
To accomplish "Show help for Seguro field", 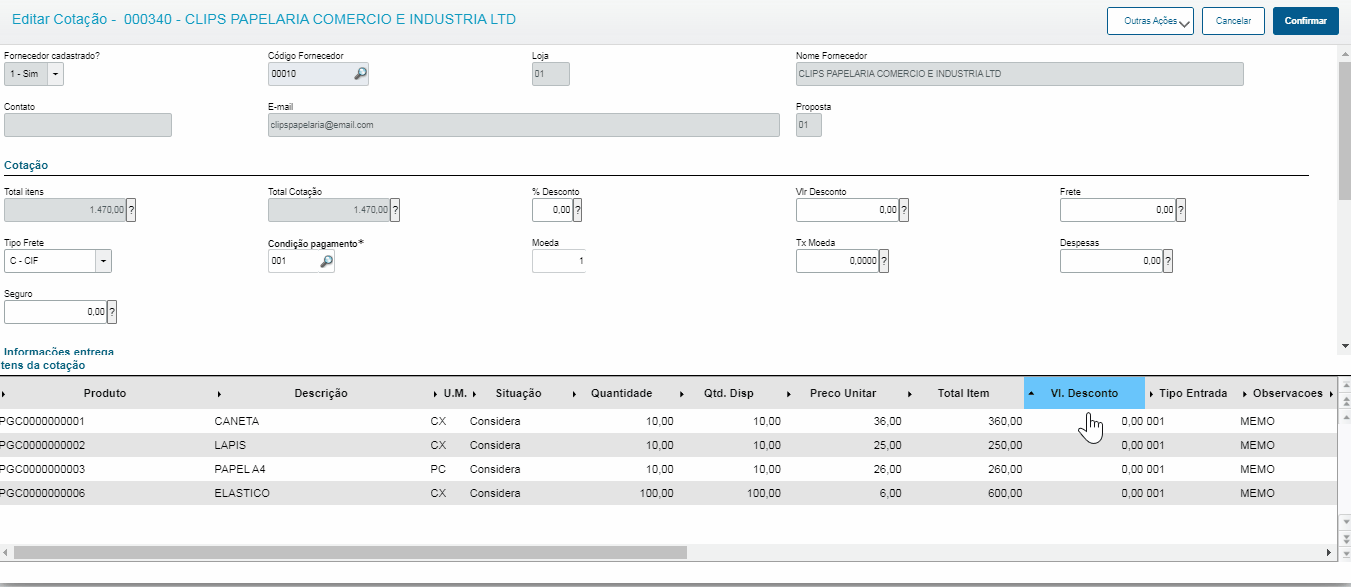I will click(x=112, y=312).
